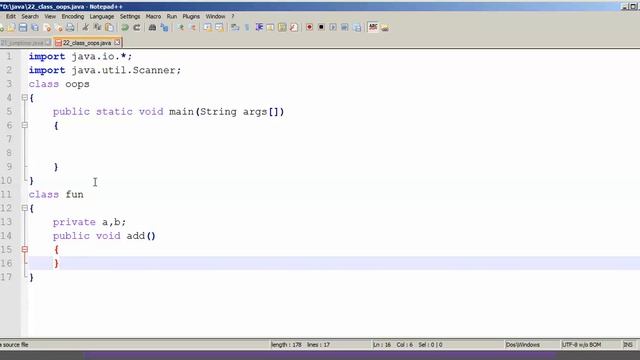Click the Close document toolbar icon

coord(47,27)
